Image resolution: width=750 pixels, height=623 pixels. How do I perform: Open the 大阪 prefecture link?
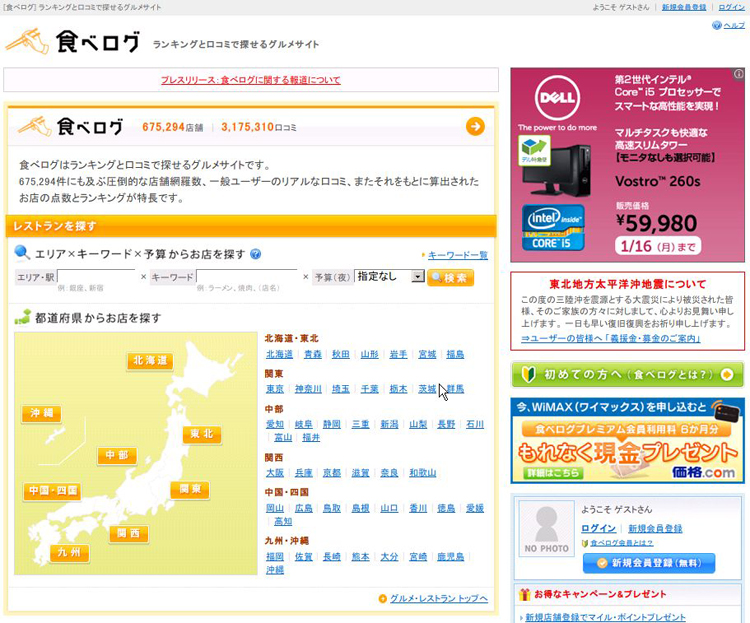[x=275, y=473]
